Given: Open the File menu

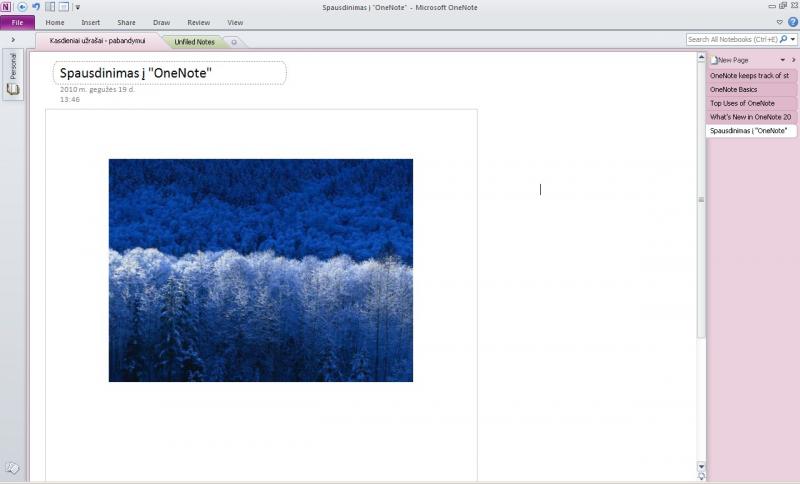Looking at the screenshot, I should click(x=17, y=22).
